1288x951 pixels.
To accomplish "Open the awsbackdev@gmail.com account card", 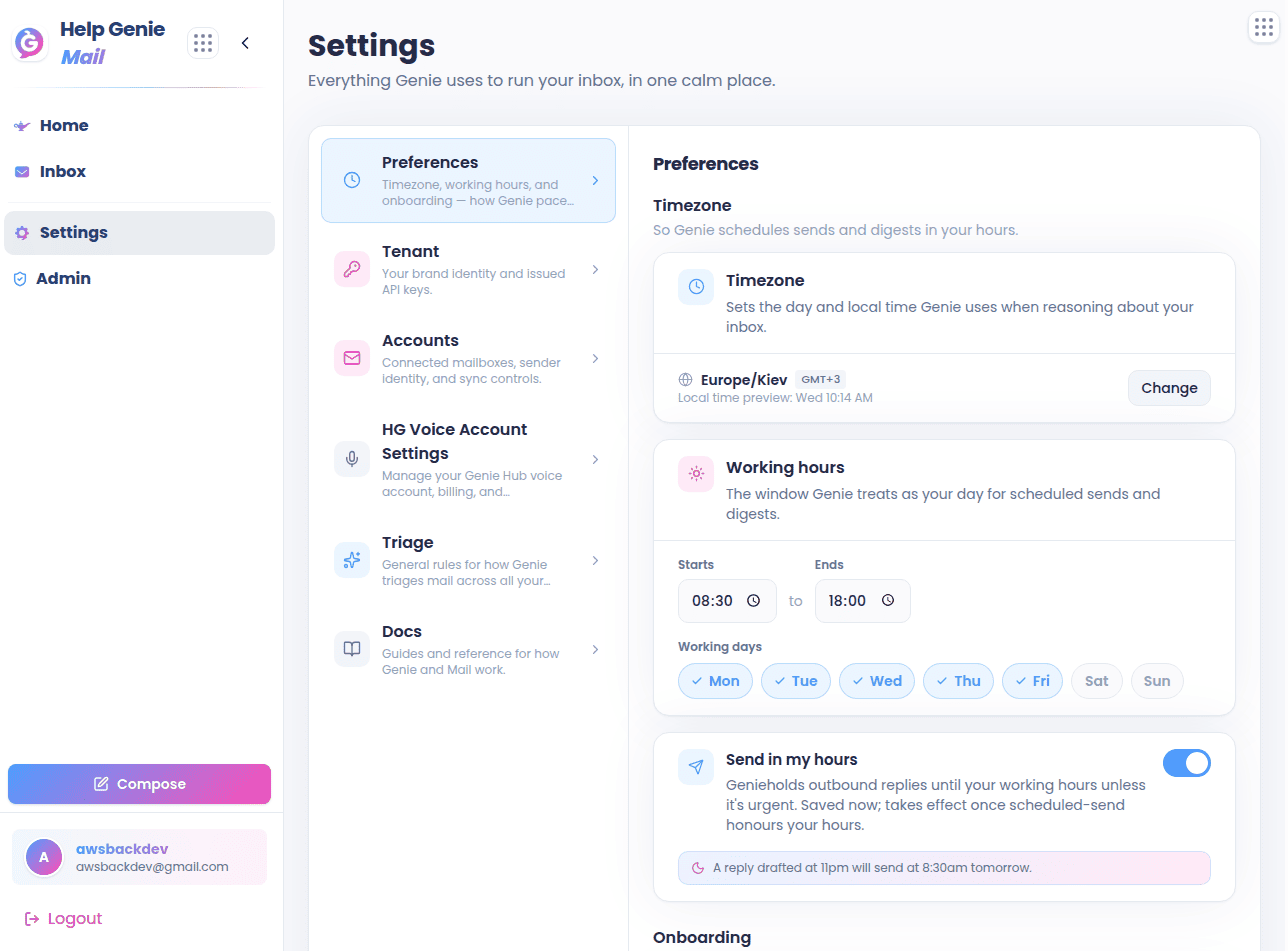I will coord(139,857).
